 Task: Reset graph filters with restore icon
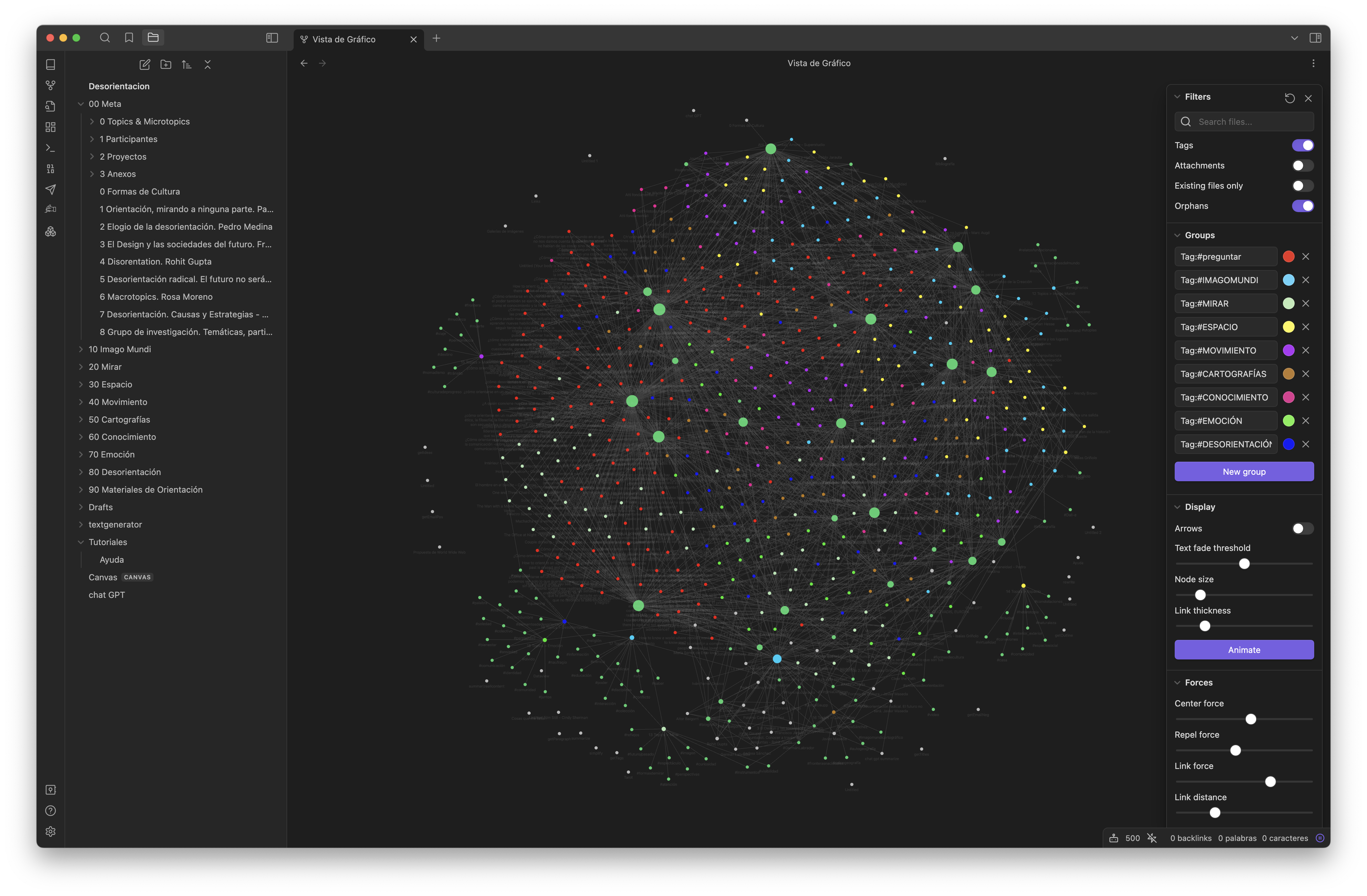coord(1289,98)
